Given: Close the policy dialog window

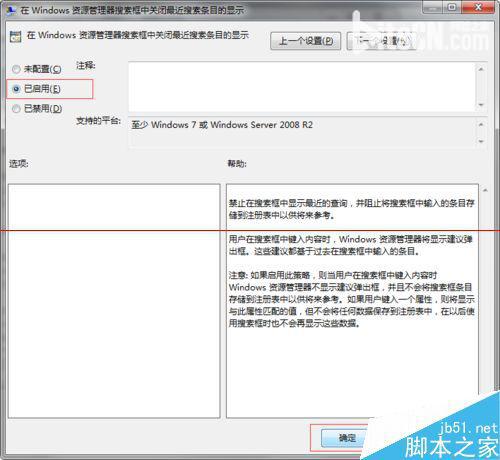Looking at the screenshot, I should click(478, 7).
